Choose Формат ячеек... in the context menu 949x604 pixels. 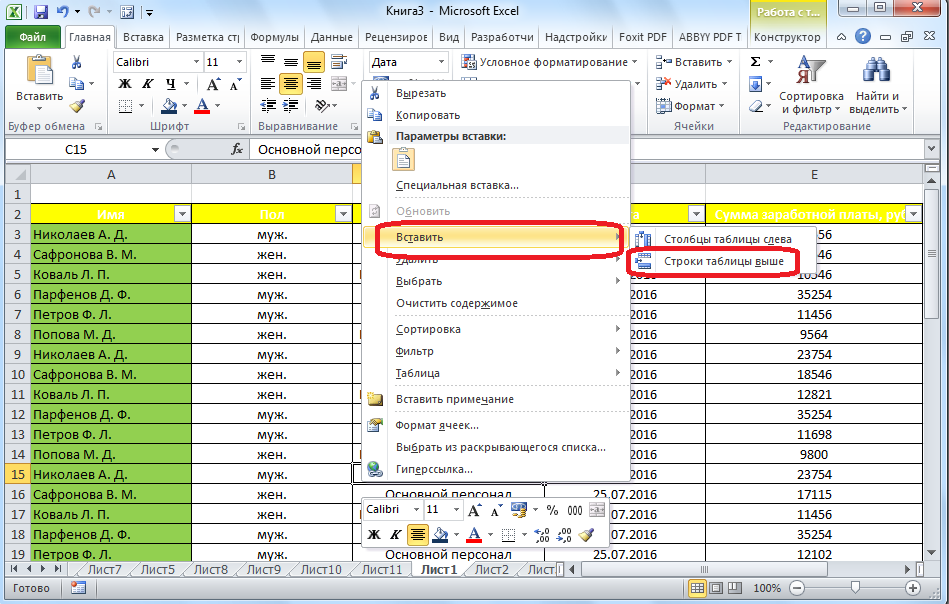coord(436,425)
